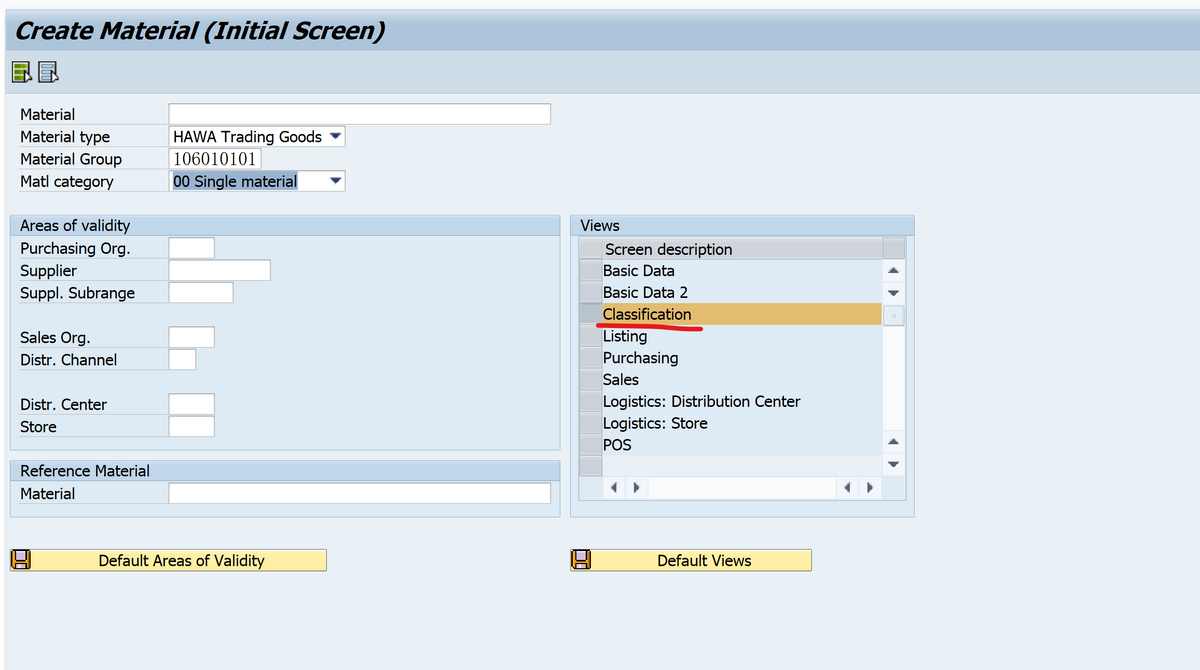
Task: Select the Basic Data view checkbox
Action: click(588, 270)
